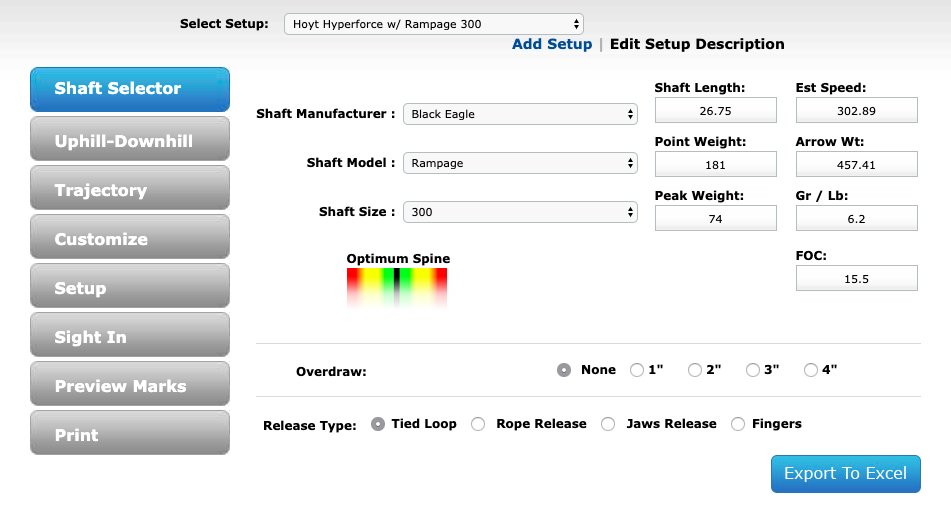Click the Add Setup link

552,44
